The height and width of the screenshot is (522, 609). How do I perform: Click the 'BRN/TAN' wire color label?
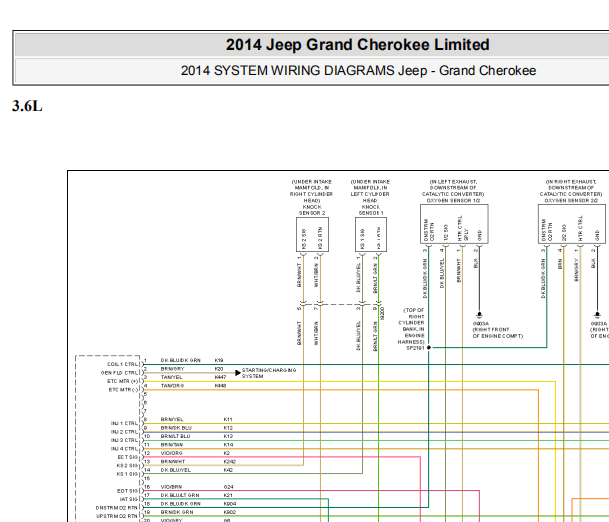171,445
